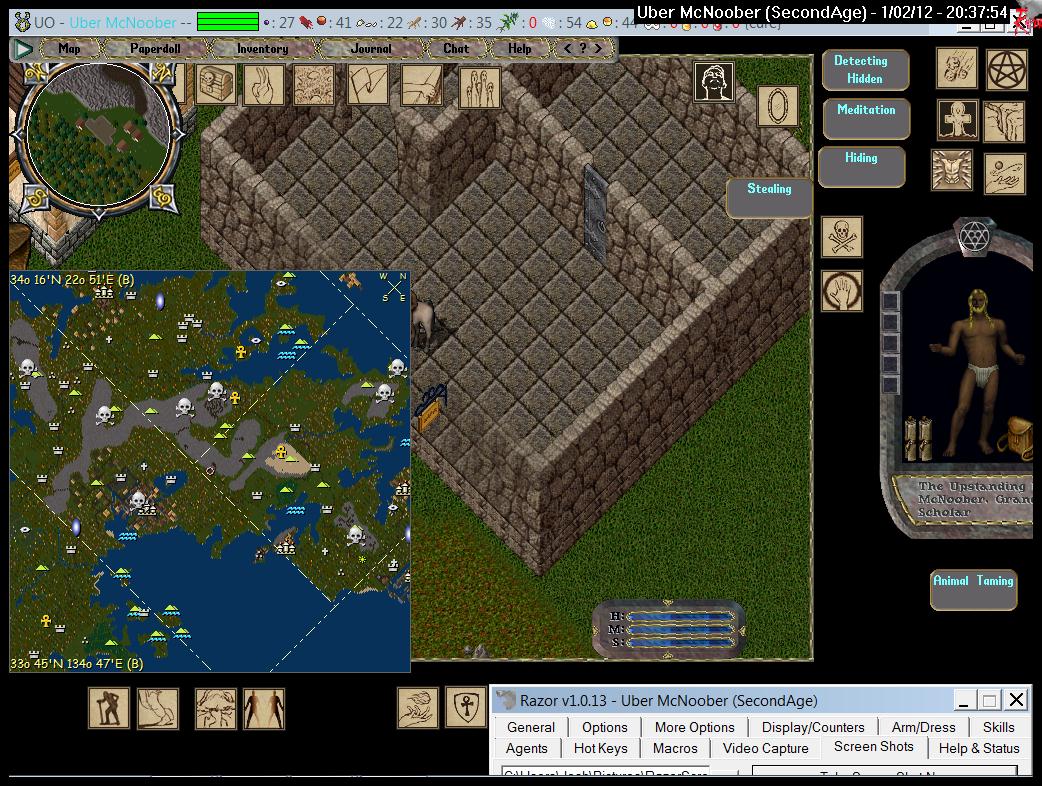Click the skull and crossbones icon

pyautogui.click(x=842, y=237)
